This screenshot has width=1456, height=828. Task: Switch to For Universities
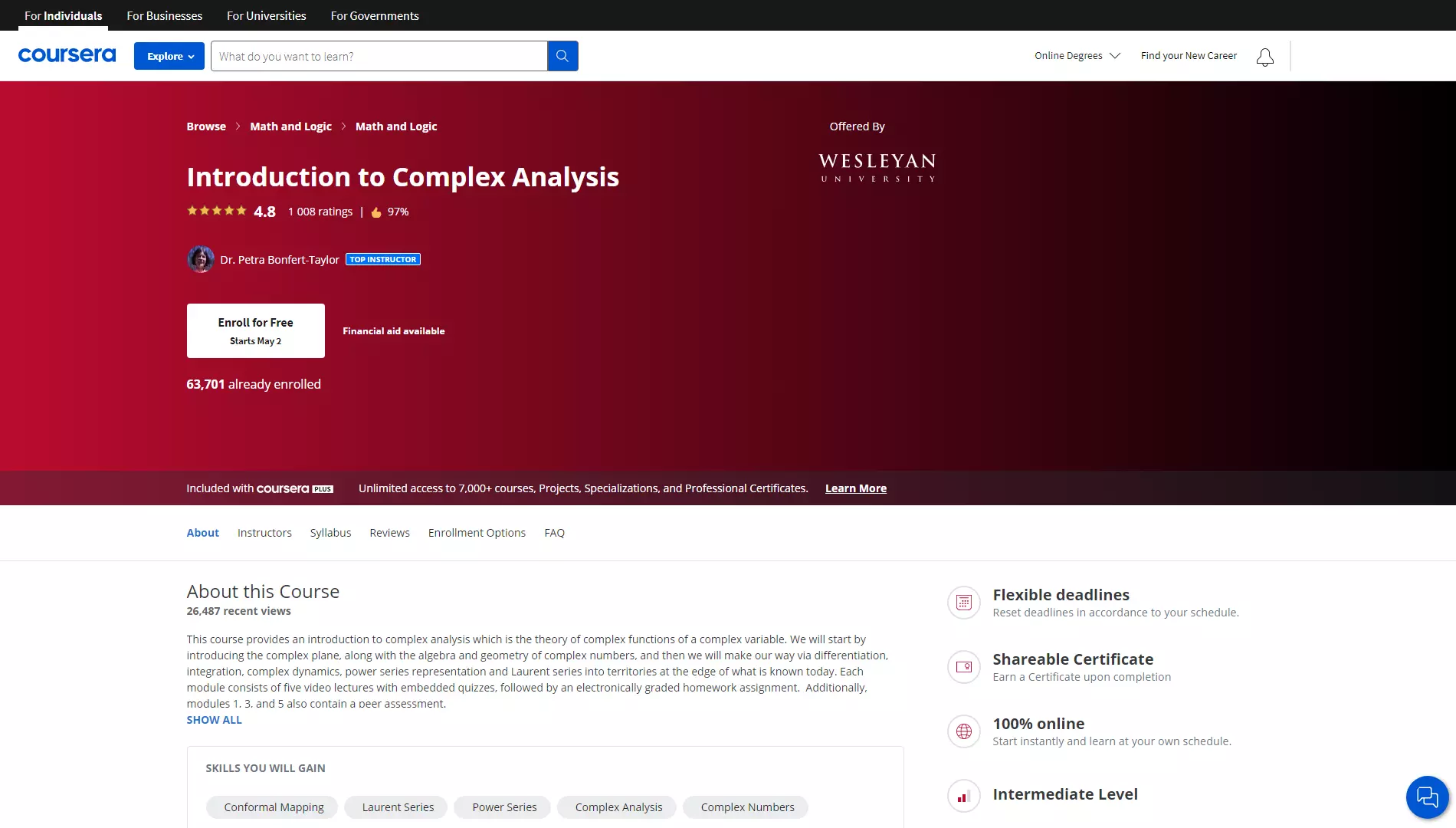tap(266, 15)
